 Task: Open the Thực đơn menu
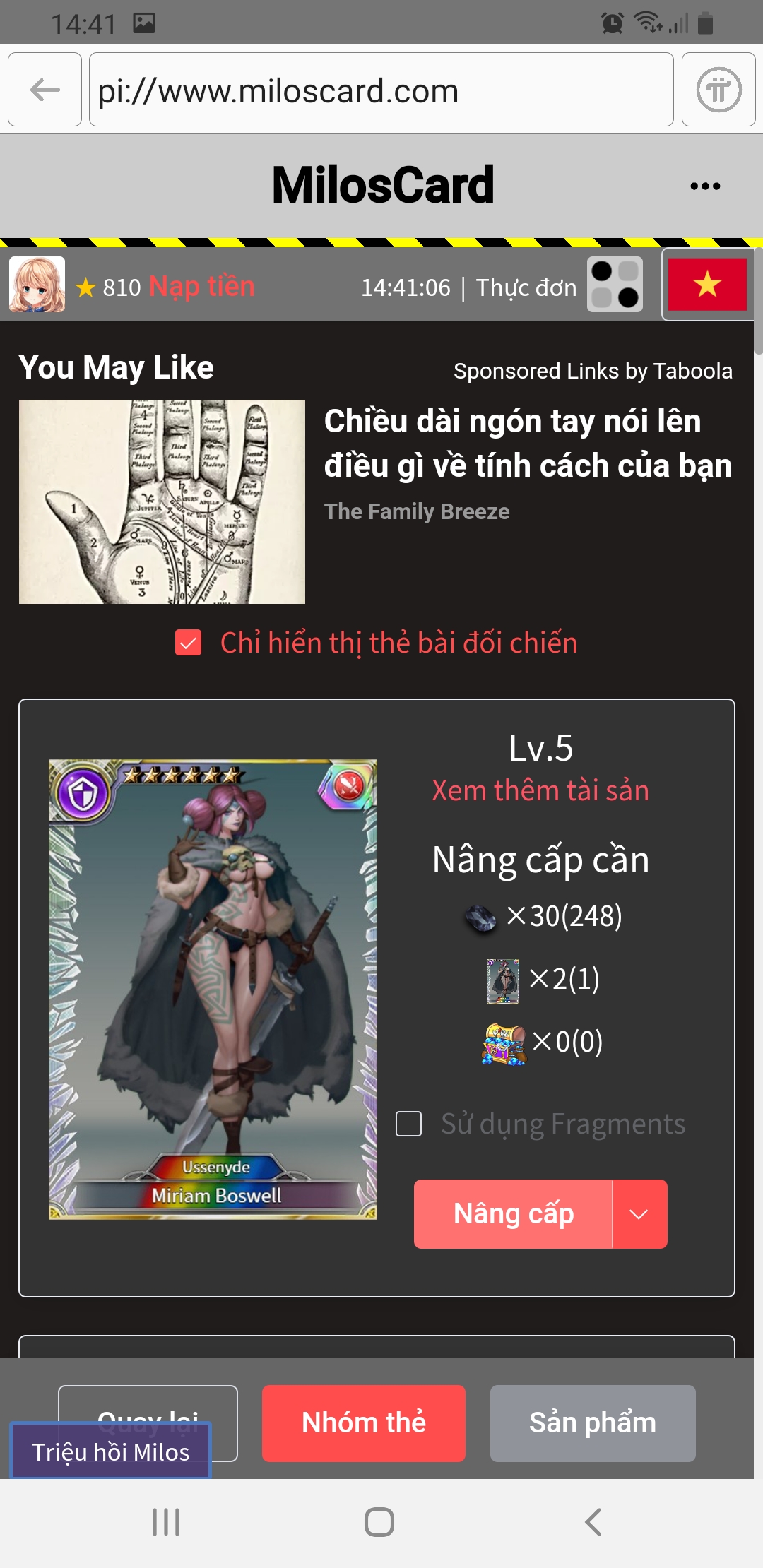(526, 287)
